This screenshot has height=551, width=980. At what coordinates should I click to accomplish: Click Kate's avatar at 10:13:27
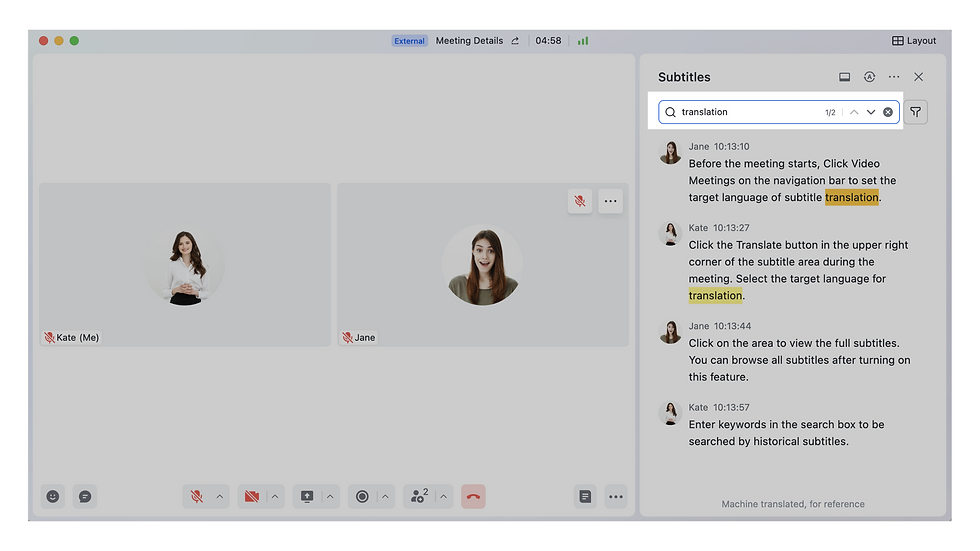pyautogui.click(x=671, y=233)
